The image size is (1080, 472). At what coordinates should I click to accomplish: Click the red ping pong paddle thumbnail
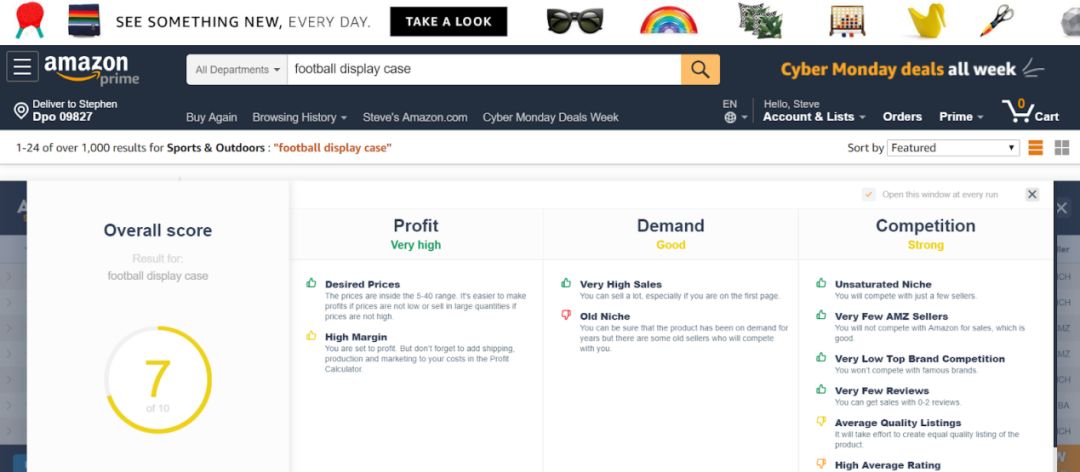coord(30,20)
